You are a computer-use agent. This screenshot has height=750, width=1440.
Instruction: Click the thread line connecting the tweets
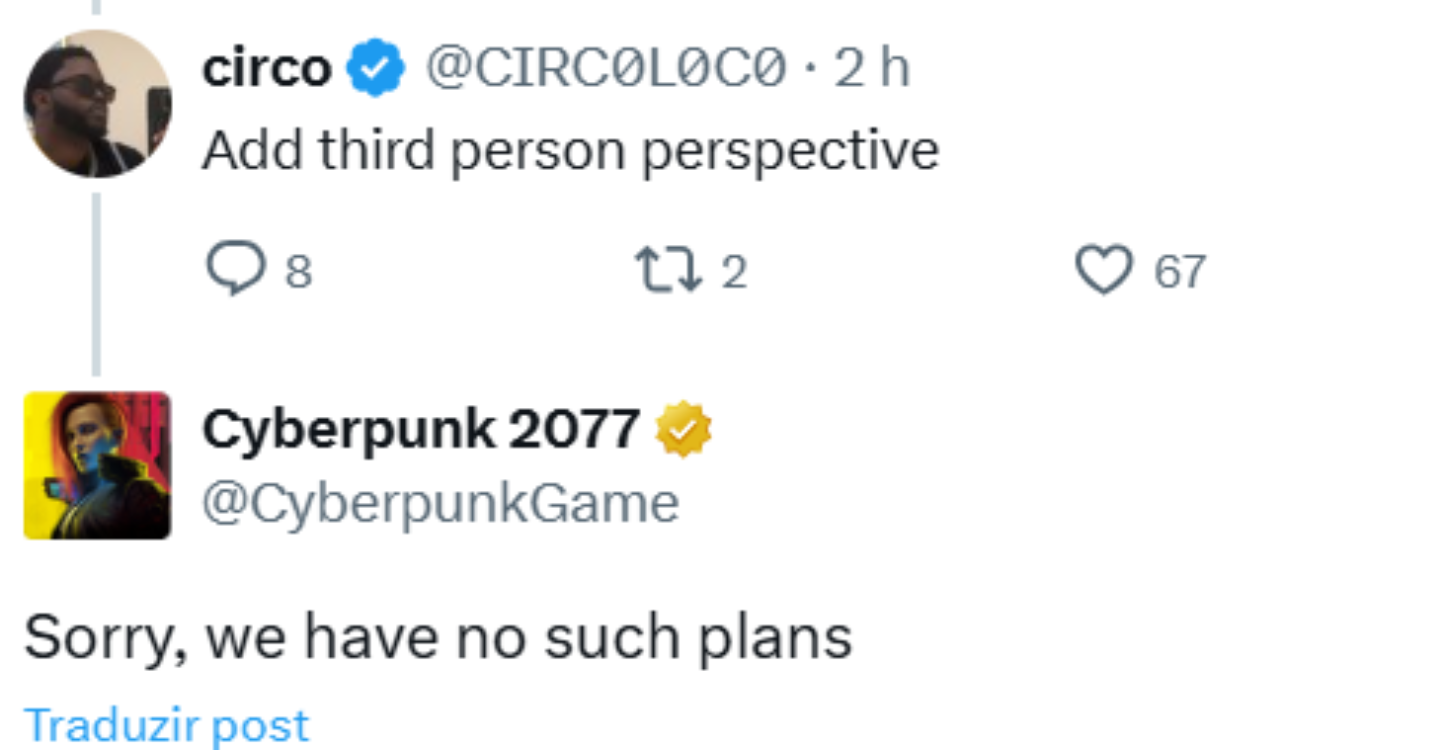(96, 284)
